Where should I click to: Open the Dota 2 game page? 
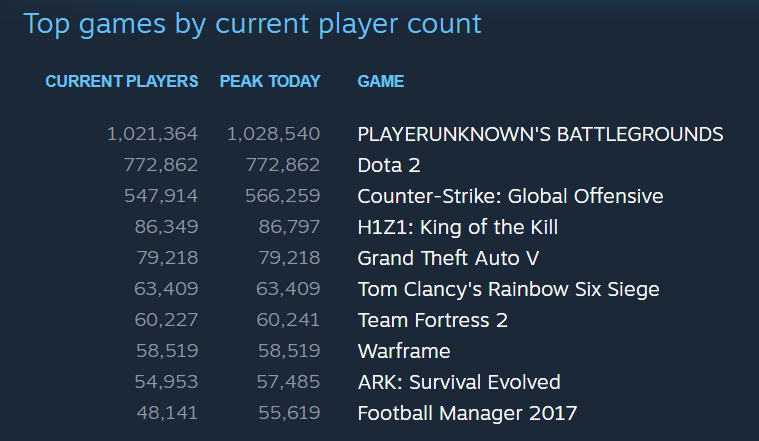pyautogui.click(x=389, y=165)
